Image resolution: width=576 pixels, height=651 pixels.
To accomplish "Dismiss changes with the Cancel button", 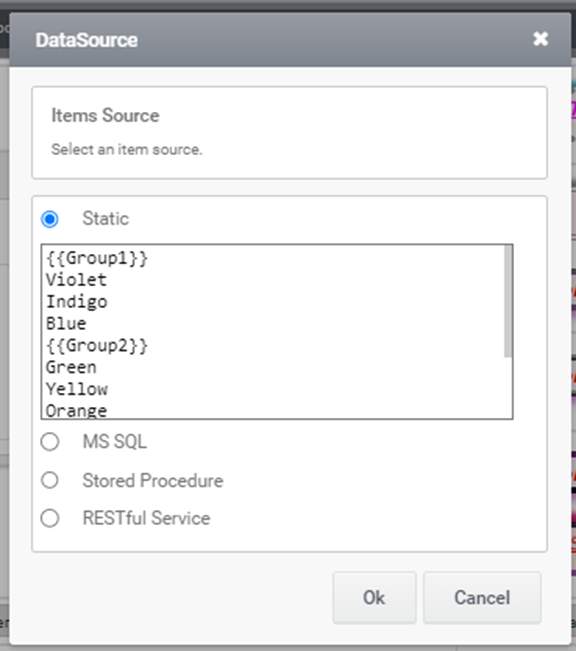I will (x=482, y=598).
